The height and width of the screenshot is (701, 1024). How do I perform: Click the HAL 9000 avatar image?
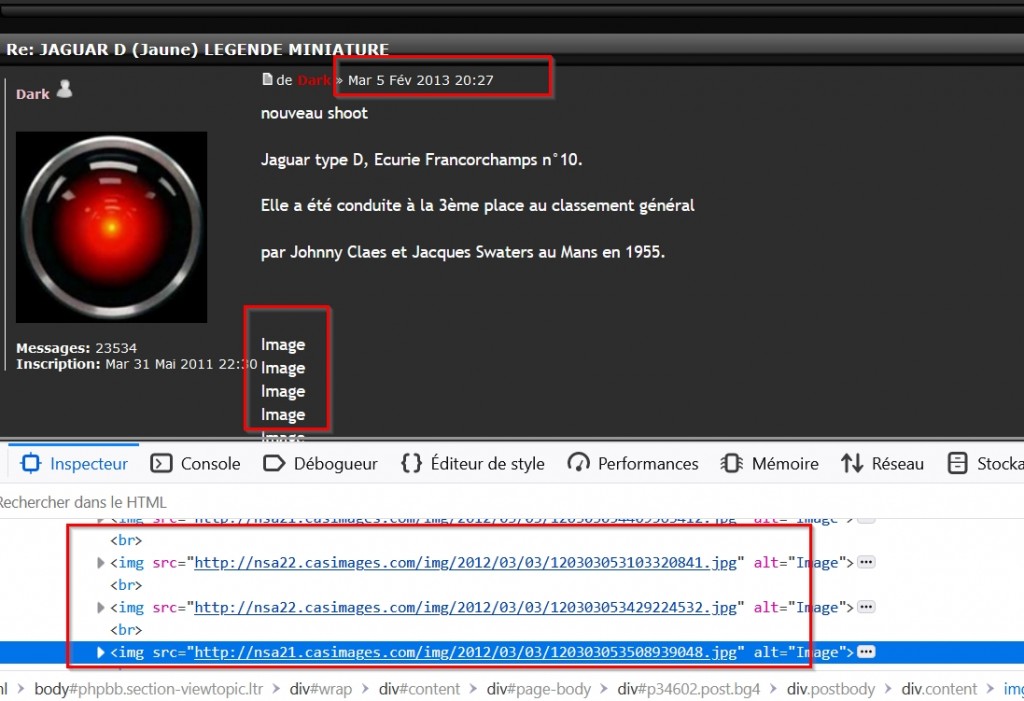112,227
